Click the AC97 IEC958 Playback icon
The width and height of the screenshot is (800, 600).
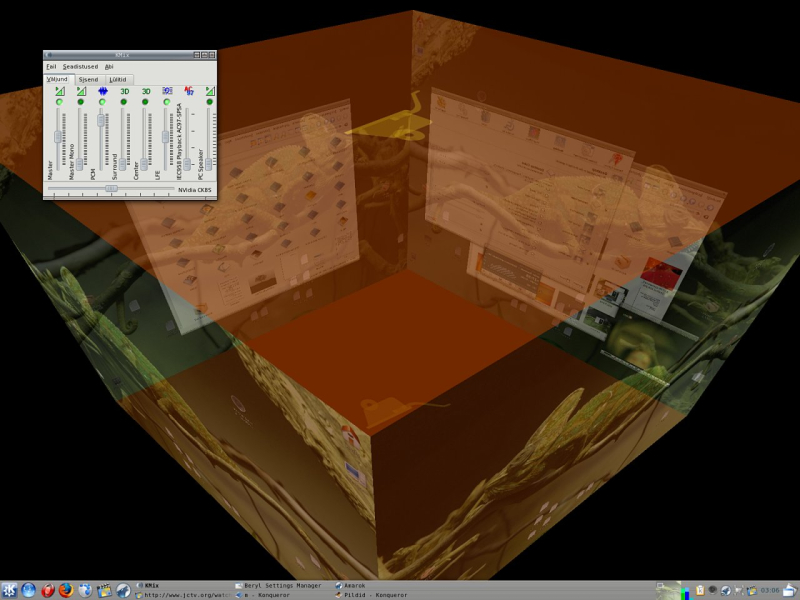(189, 90)
